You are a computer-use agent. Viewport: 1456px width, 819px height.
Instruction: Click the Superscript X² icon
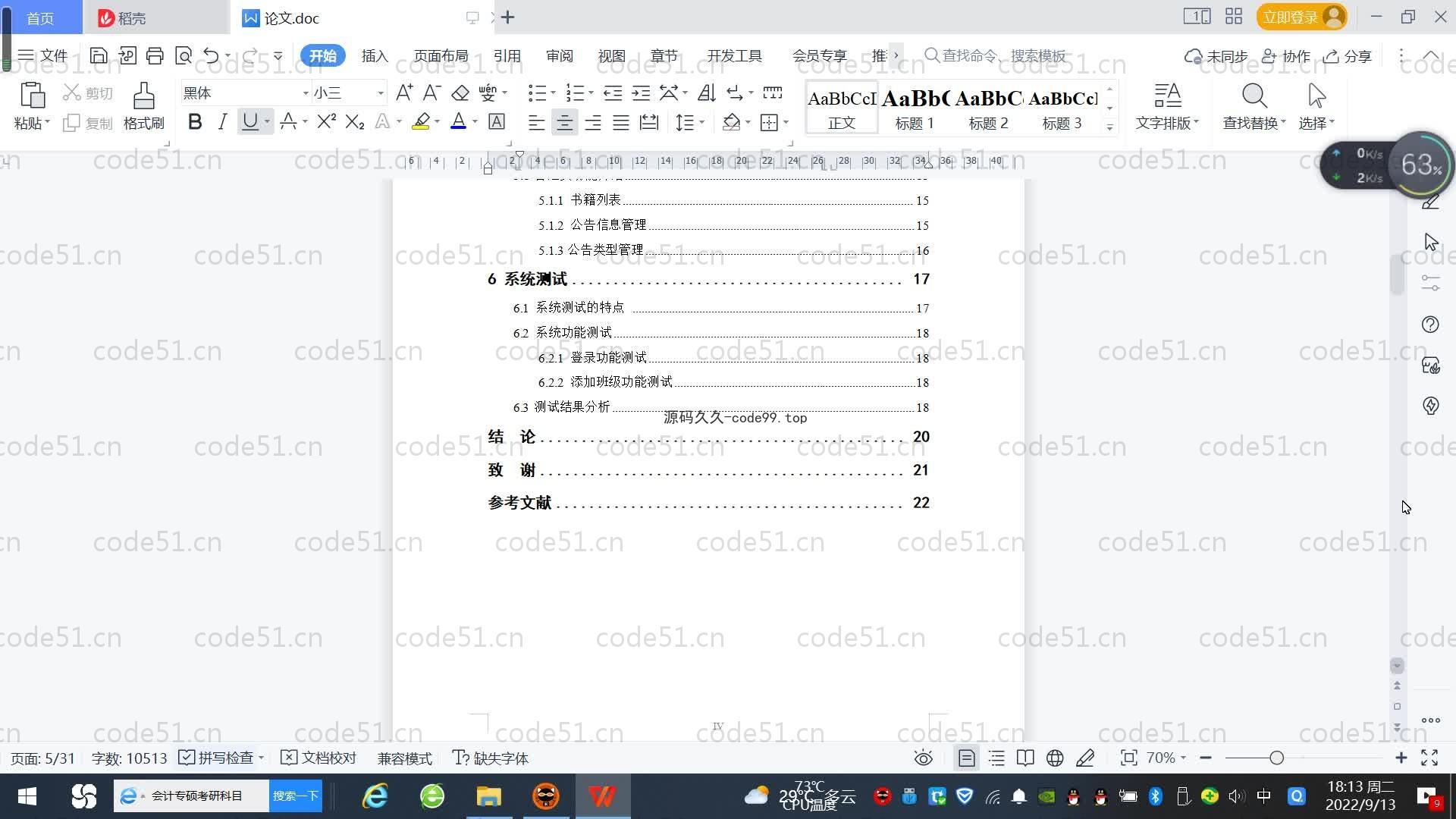326,121
